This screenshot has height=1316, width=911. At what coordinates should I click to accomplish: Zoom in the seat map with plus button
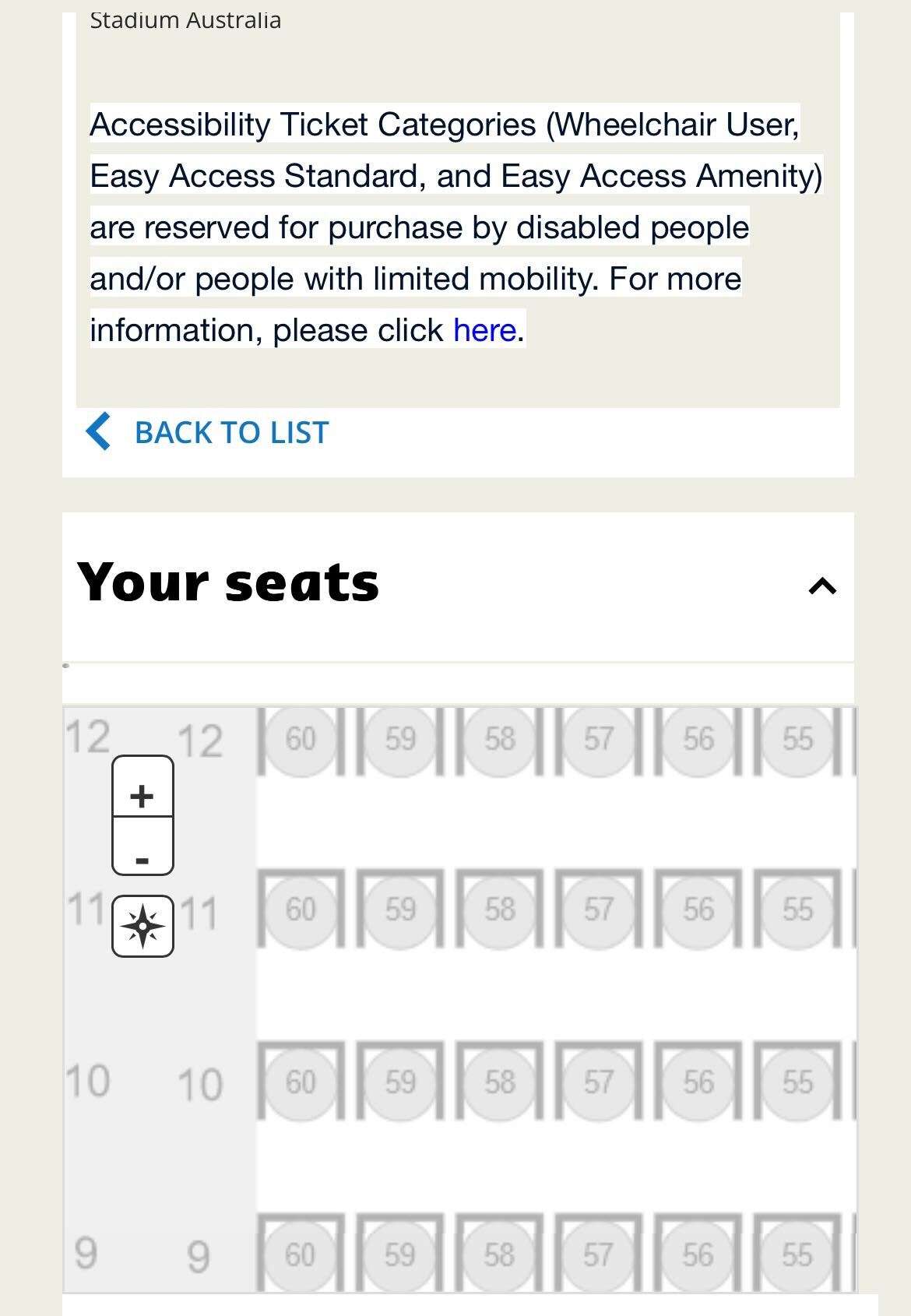142,787
